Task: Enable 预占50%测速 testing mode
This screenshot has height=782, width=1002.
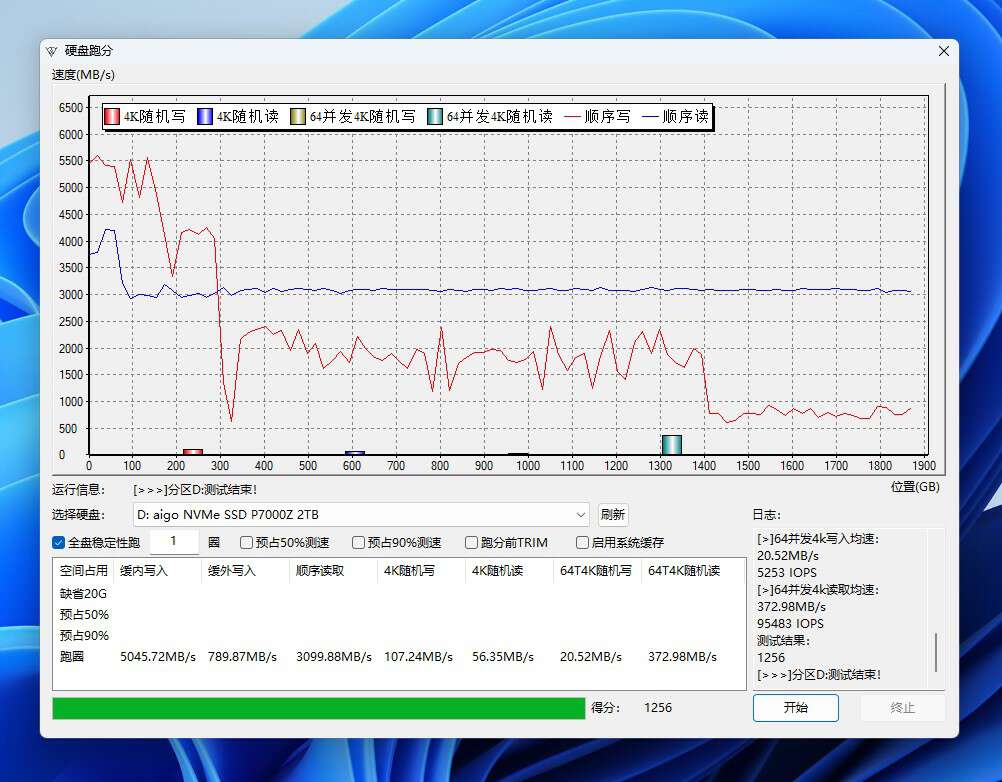Action: (x=245, y=542)
